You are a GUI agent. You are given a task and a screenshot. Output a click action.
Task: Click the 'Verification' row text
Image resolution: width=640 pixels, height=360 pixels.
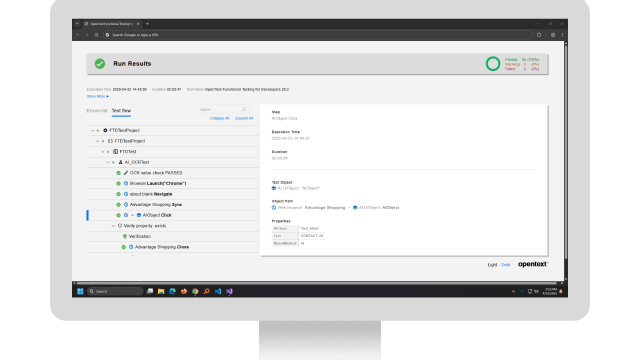[140, 236]
